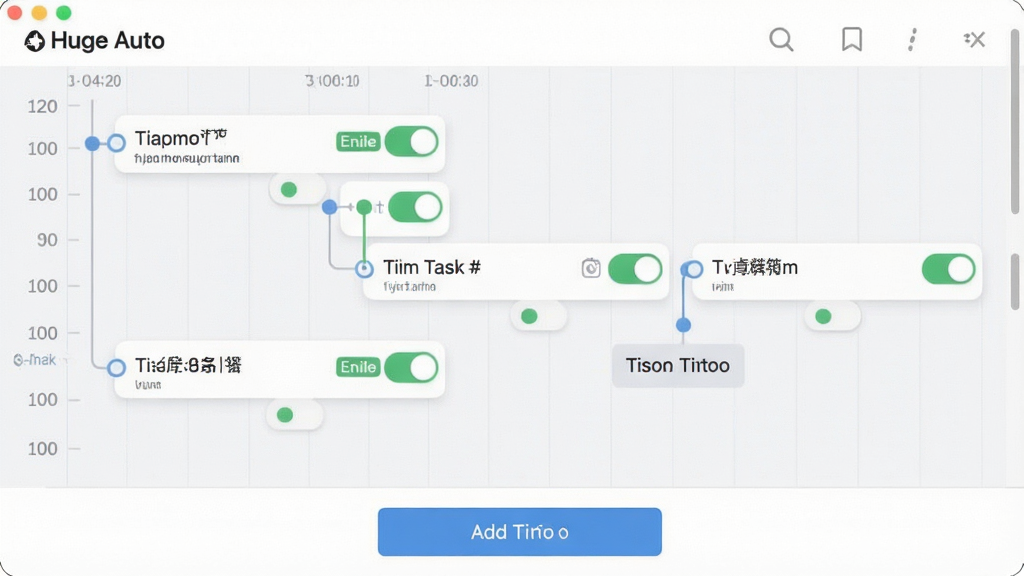Click the solid blue node beside the green node

click(330, 207)
